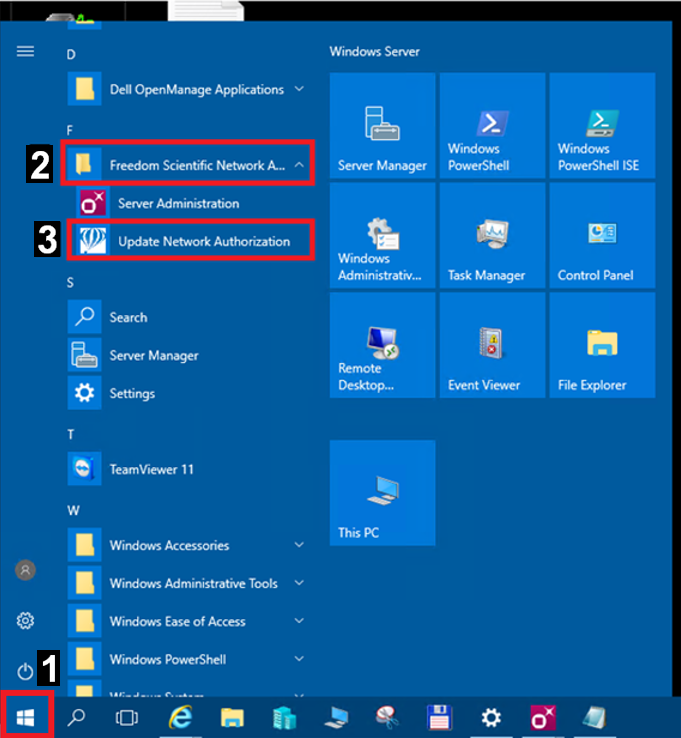Viewport: 681px width, 738px height.
Task: Open the This PC tile
Action: coord(382,493)
